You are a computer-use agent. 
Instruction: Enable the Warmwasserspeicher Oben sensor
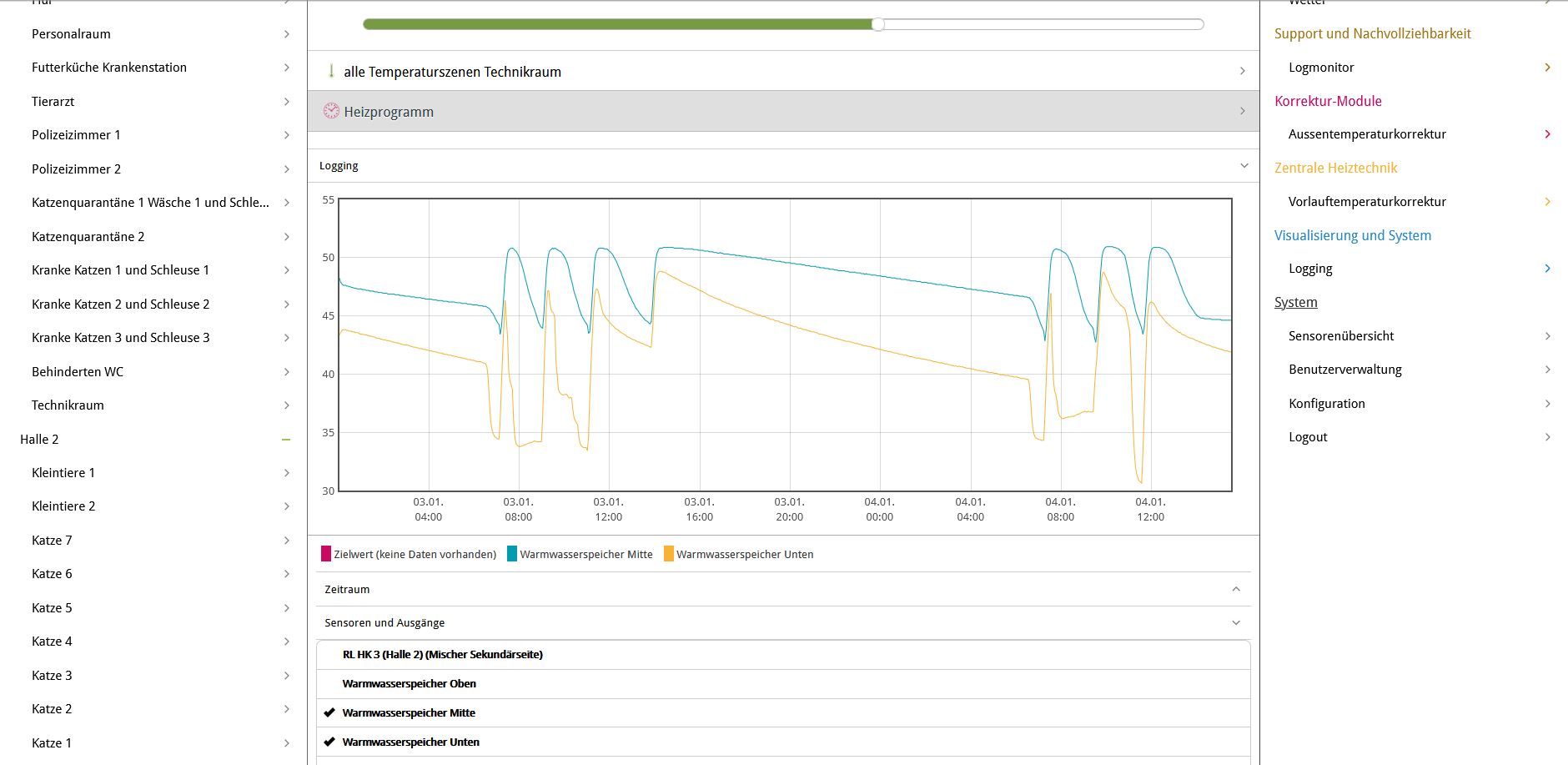point(783,683)
